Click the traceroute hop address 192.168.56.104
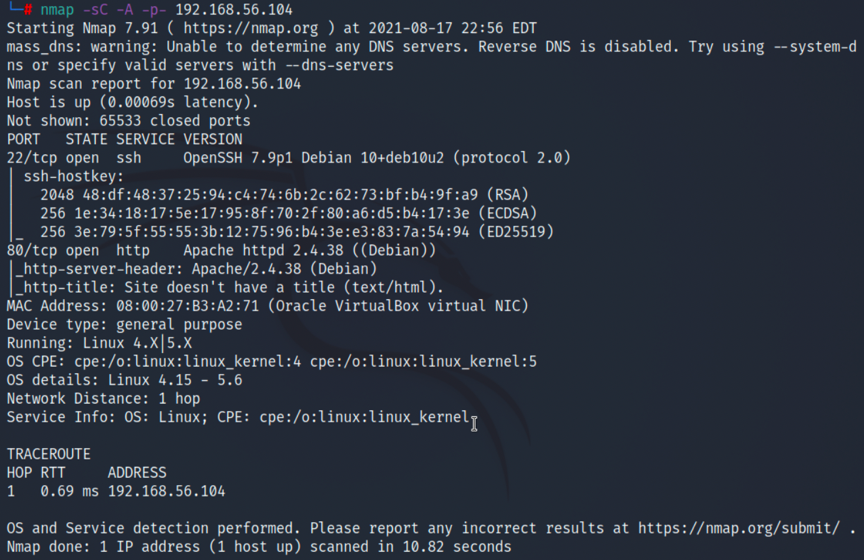864x560 pixels. (166, 491)
